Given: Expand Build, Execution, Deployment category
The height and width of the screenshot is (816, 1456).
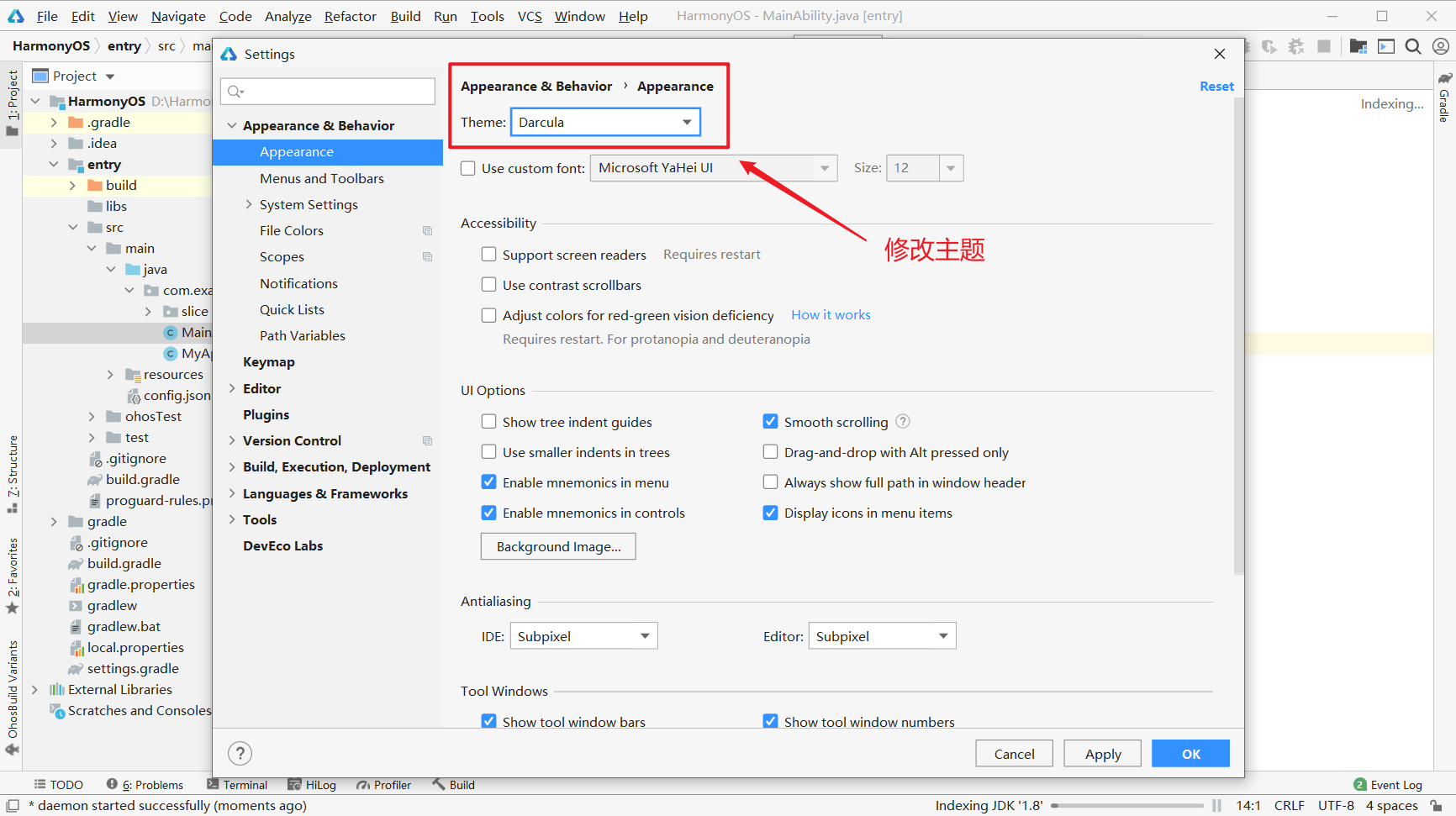Looking at the screenshot, I should [232, 466].
